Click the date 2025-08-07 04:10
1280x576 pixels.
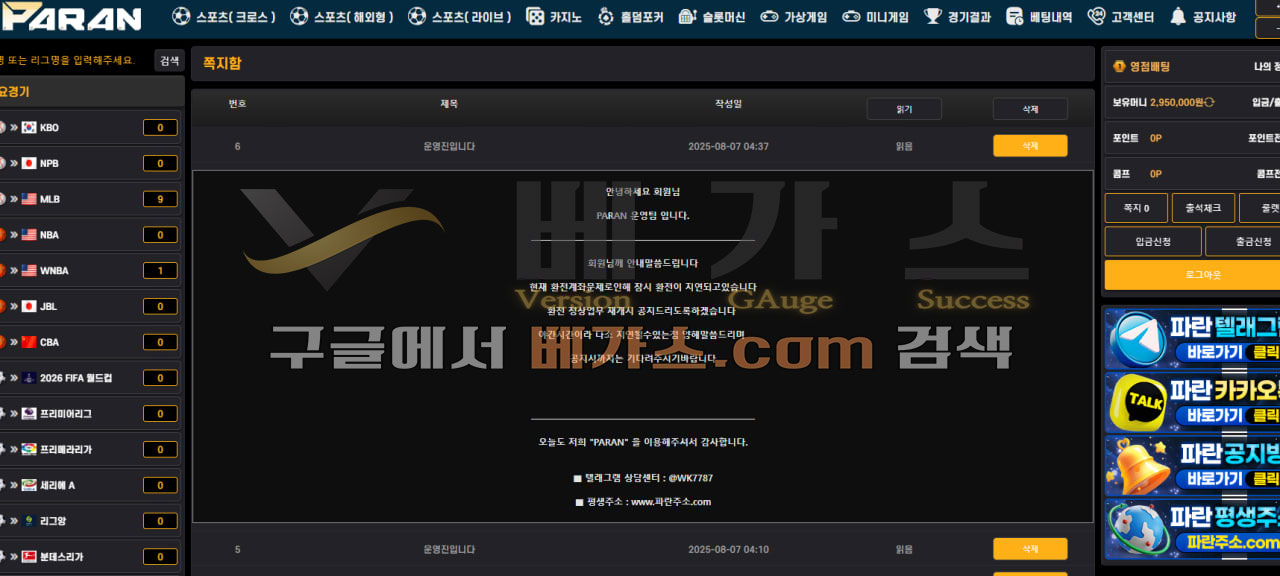(x=728, y=549)
